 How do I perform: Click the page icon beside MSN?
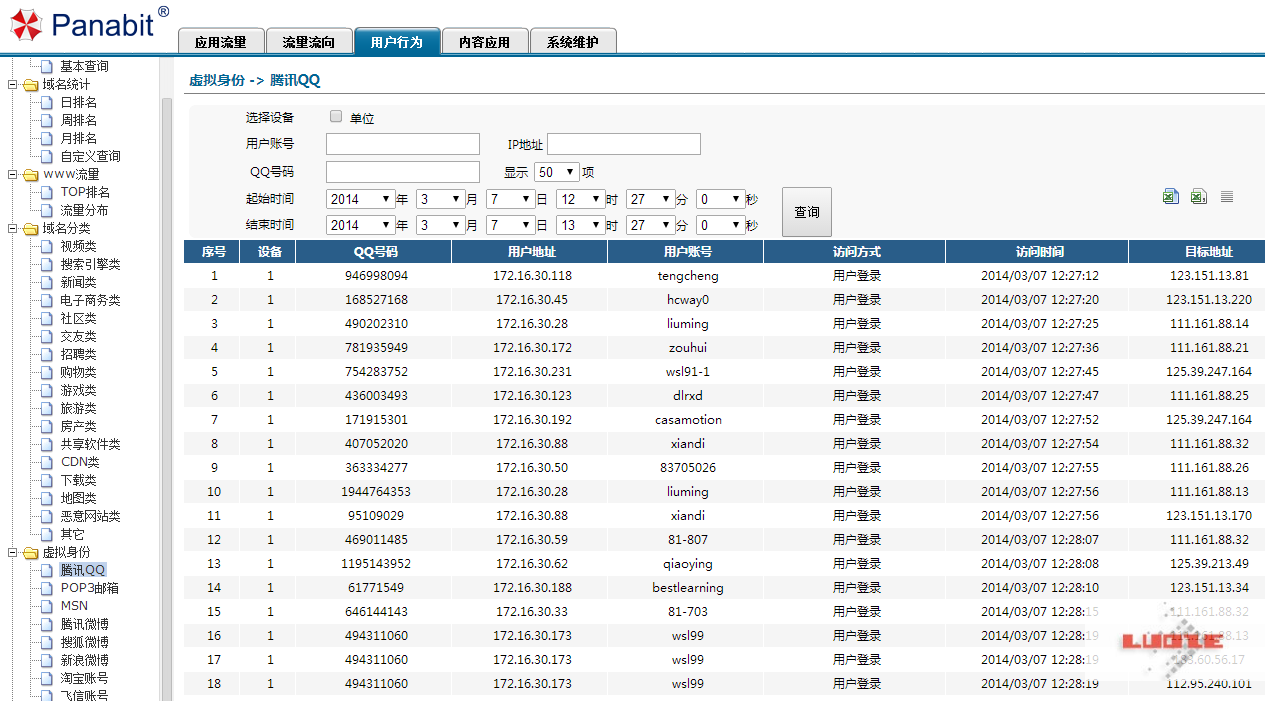click(x=46, y=606)
